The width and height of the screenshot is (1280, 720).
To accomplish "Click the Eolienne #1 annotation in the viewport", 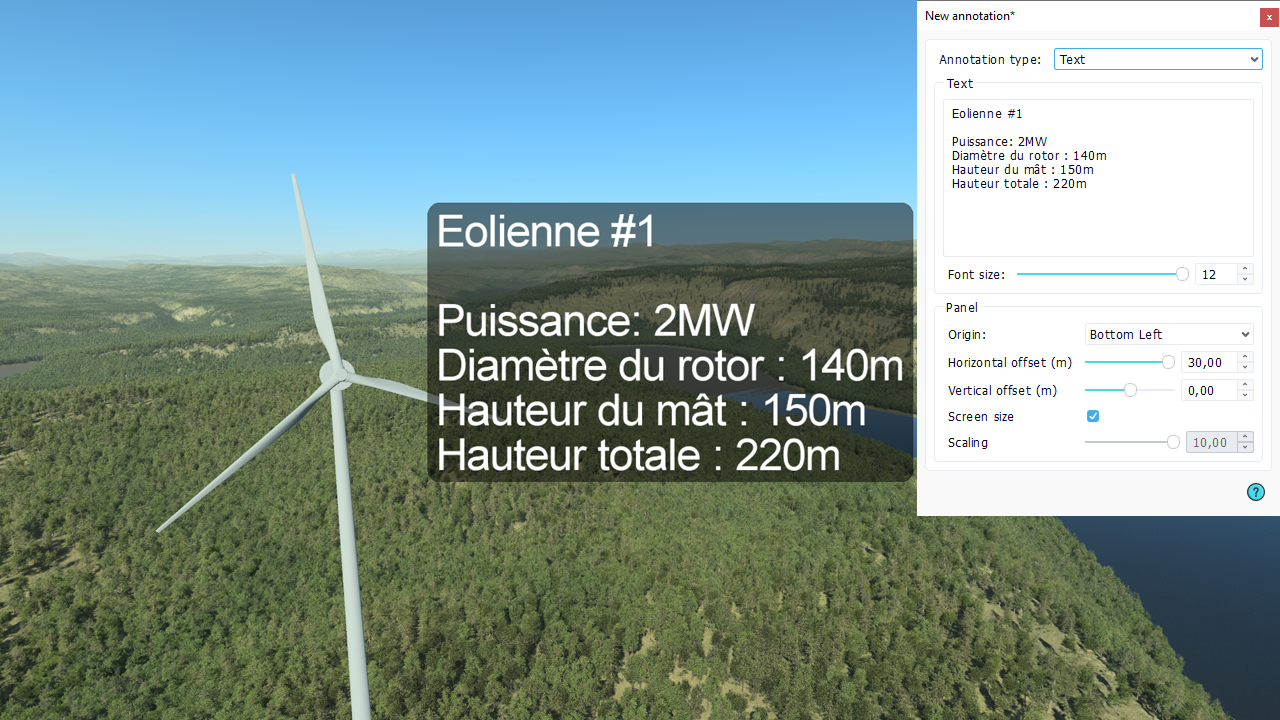I will [x=669, y=342].
